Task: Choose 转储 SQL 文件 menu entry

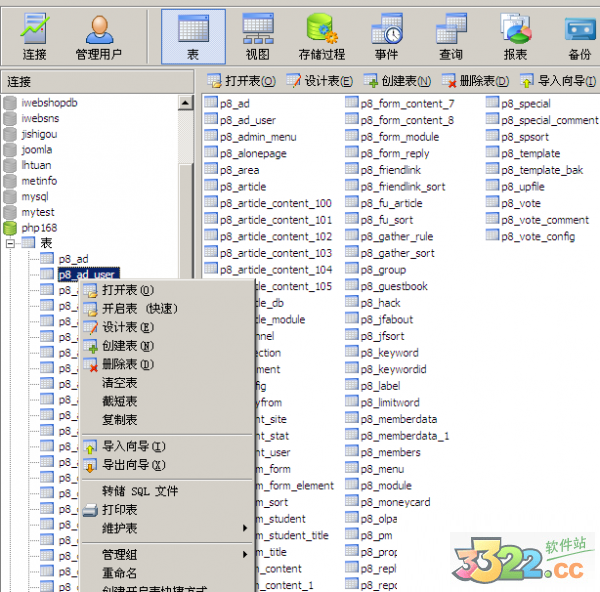Action: 140,491
